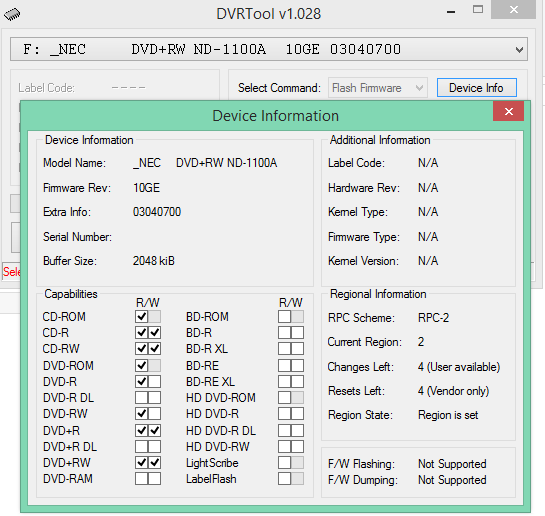Viewport: 545px width, 516px height.
Task: Toggle DVD+R DL read checkbox
Action: pyautogui.click(x=141, y=447)
